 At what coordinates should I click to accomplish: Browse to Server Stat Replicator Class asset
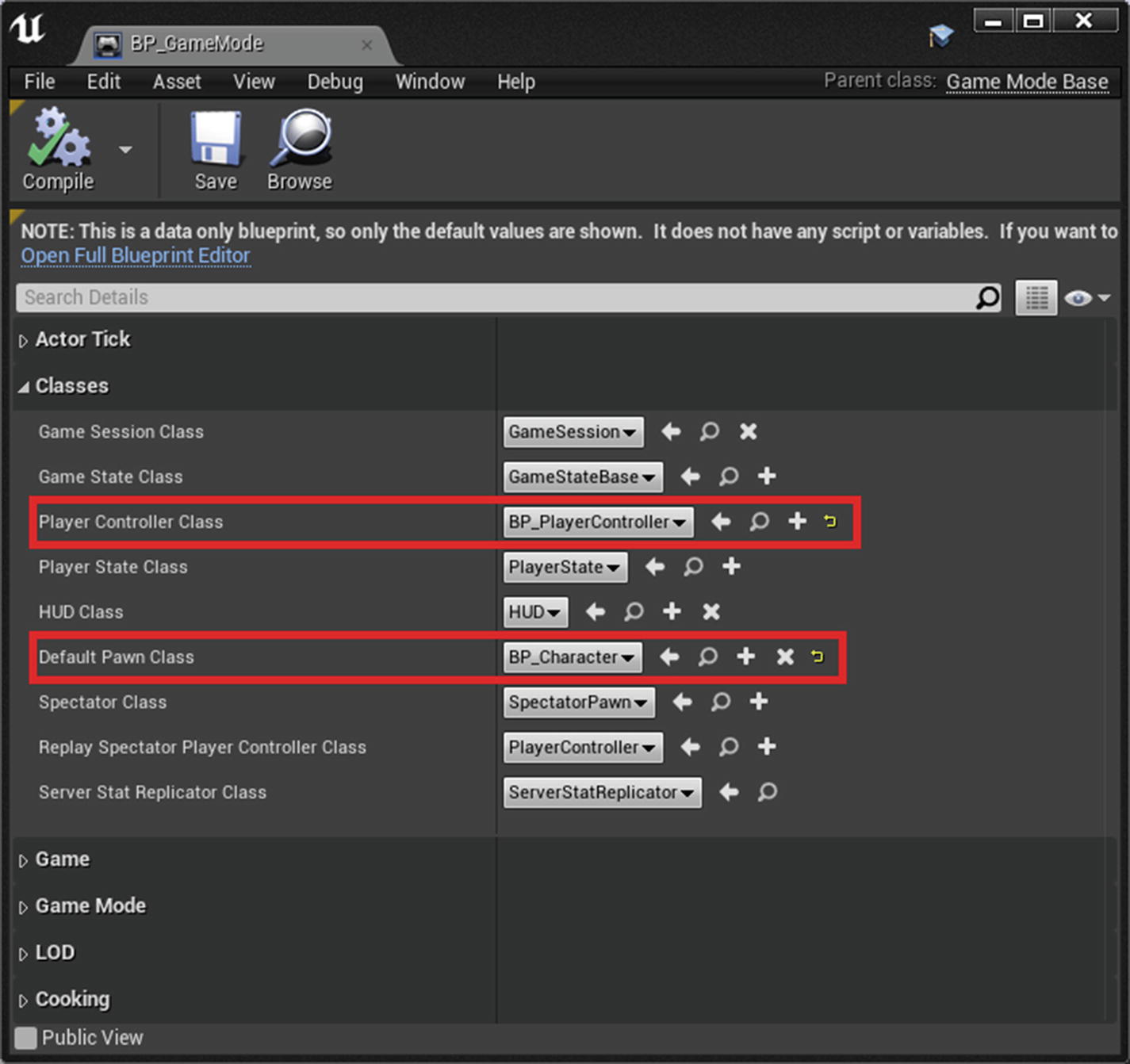coord(767,792)
